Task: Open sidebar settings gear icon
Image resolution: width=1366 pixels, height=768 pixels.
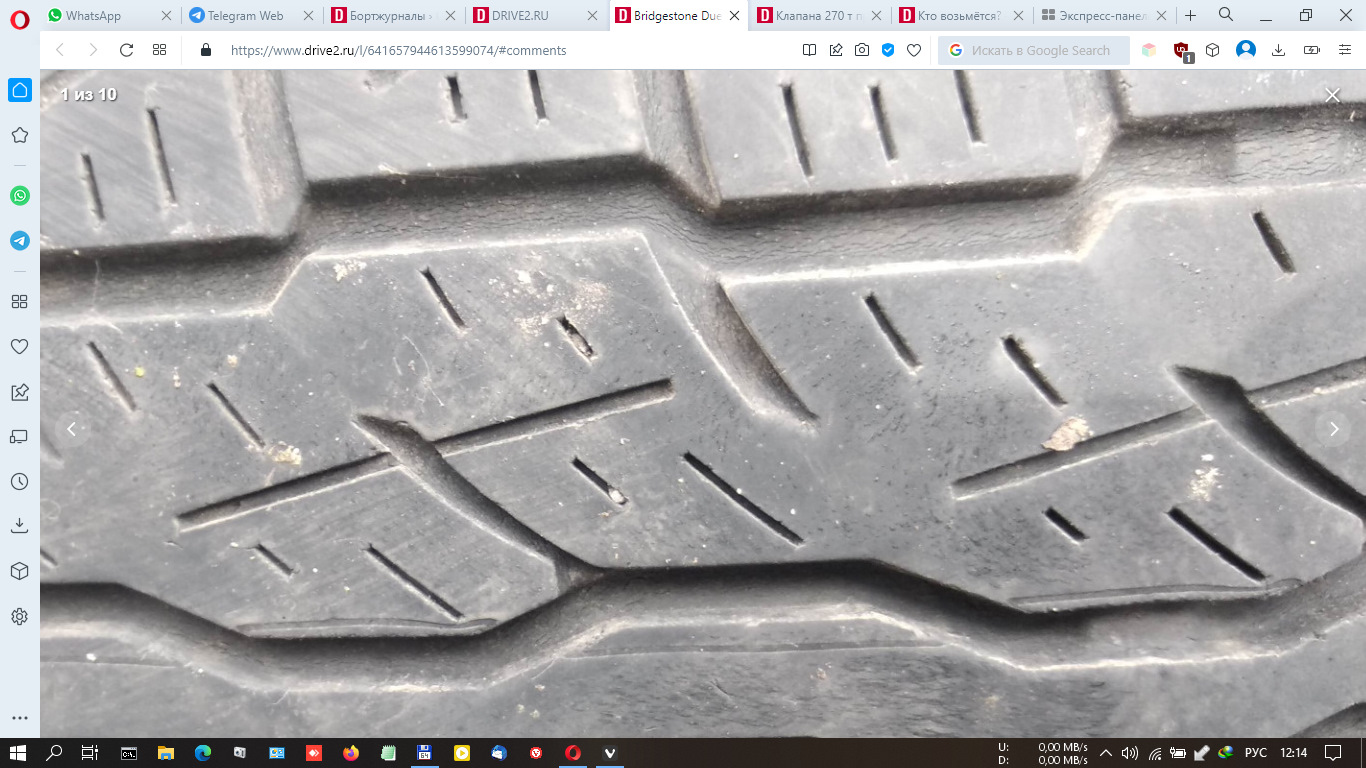Action: pos(19,616)
